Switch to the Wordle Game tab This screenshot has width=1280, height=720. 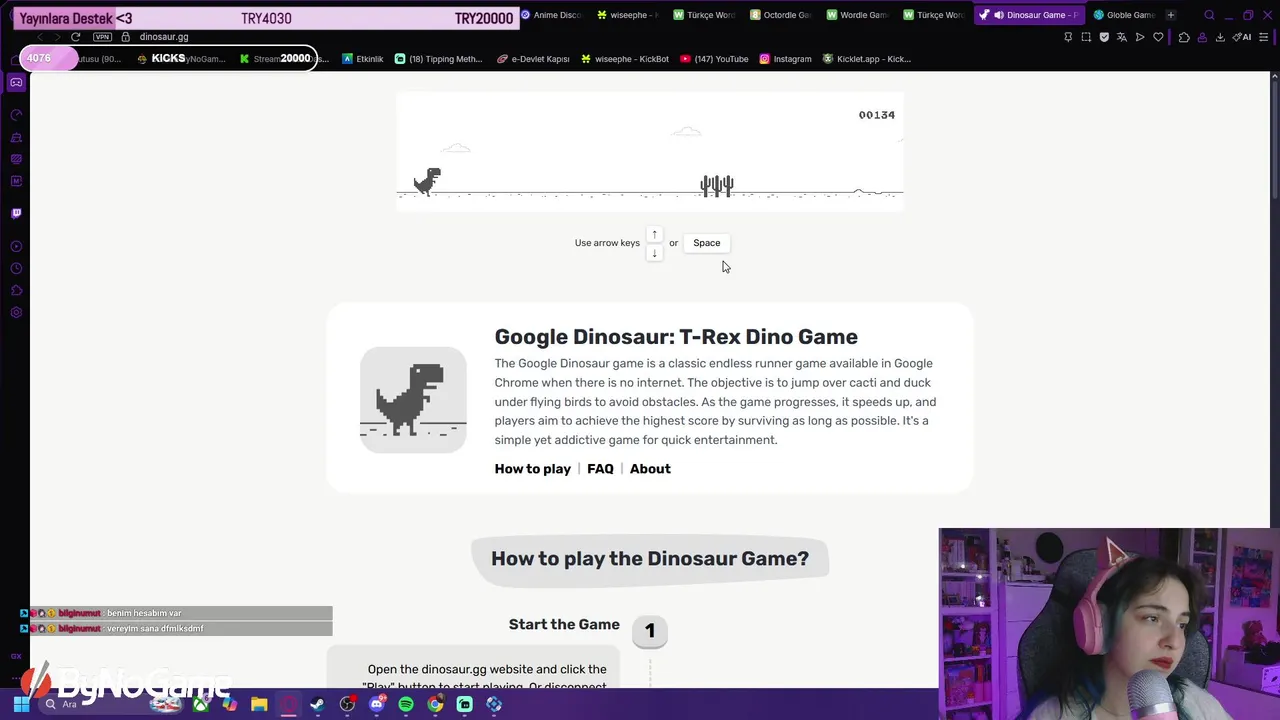click(x=857, y=15)
